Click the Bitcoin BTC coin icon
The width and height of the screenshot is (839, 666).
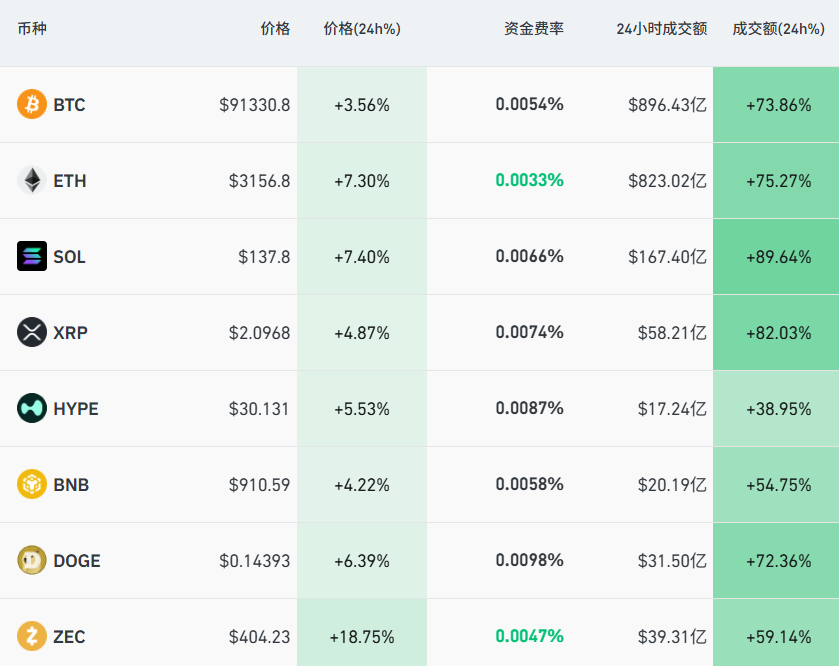pyautogui.click(x=32, y=104)
